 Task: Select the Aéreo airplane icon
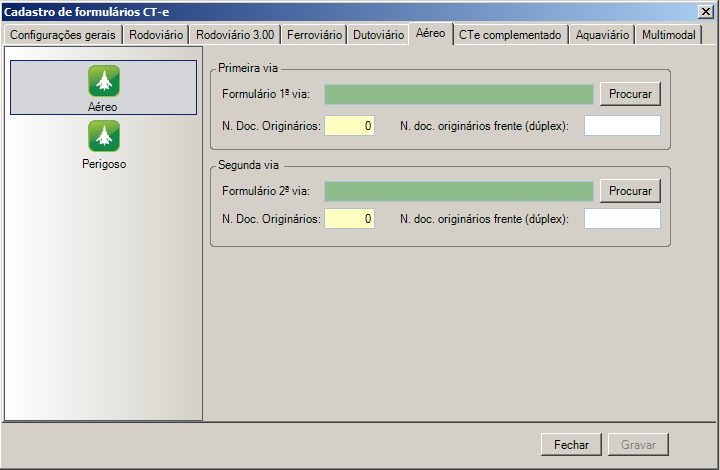pos(104,81)
